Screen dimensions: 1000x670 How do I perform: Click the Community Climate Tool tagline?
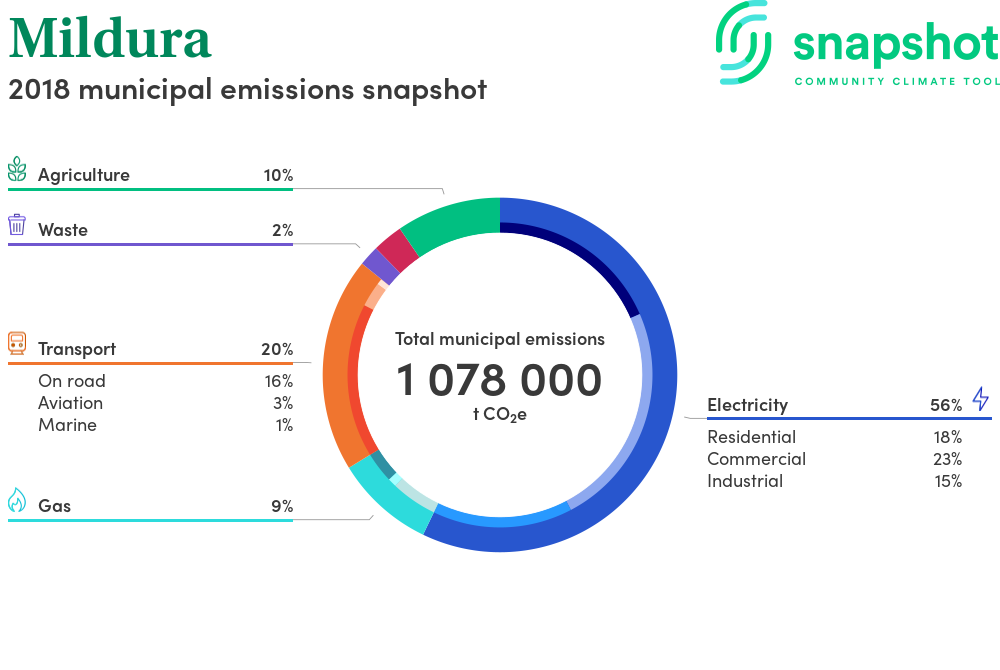(x=896, y=81)
